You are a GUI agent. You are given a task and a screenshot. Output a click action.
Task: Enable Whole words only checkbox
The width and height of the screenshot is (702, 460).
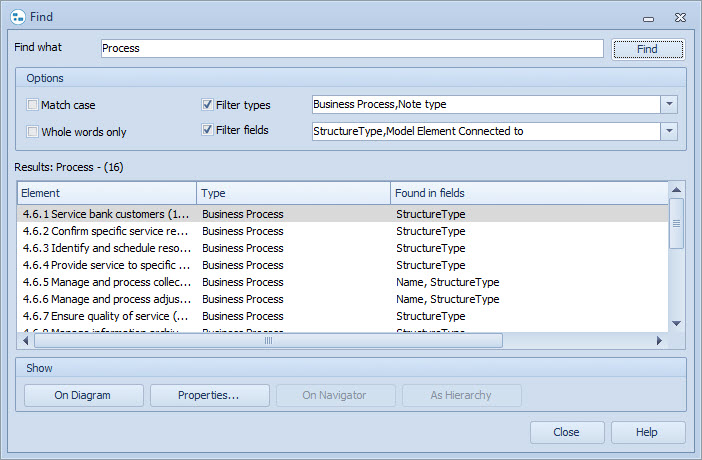coord(33,131)
